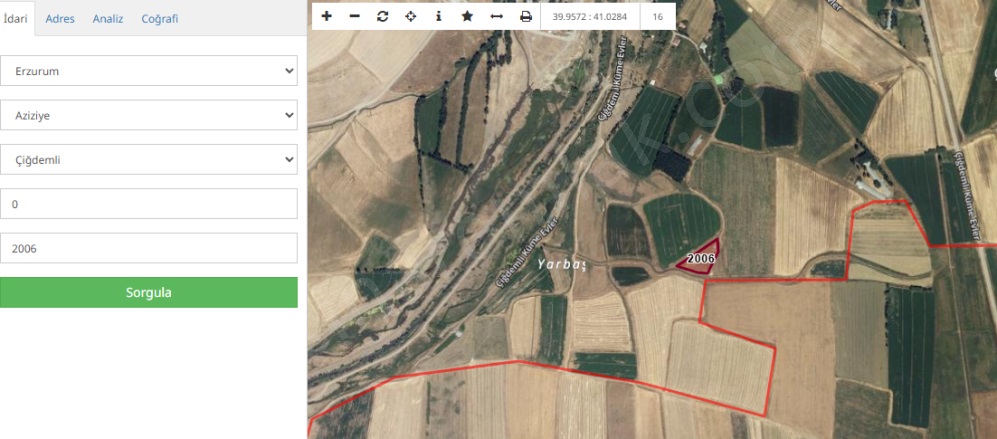Select the İdari tab
The height and width of the screenshot is (439, 997).
point(15,19)
